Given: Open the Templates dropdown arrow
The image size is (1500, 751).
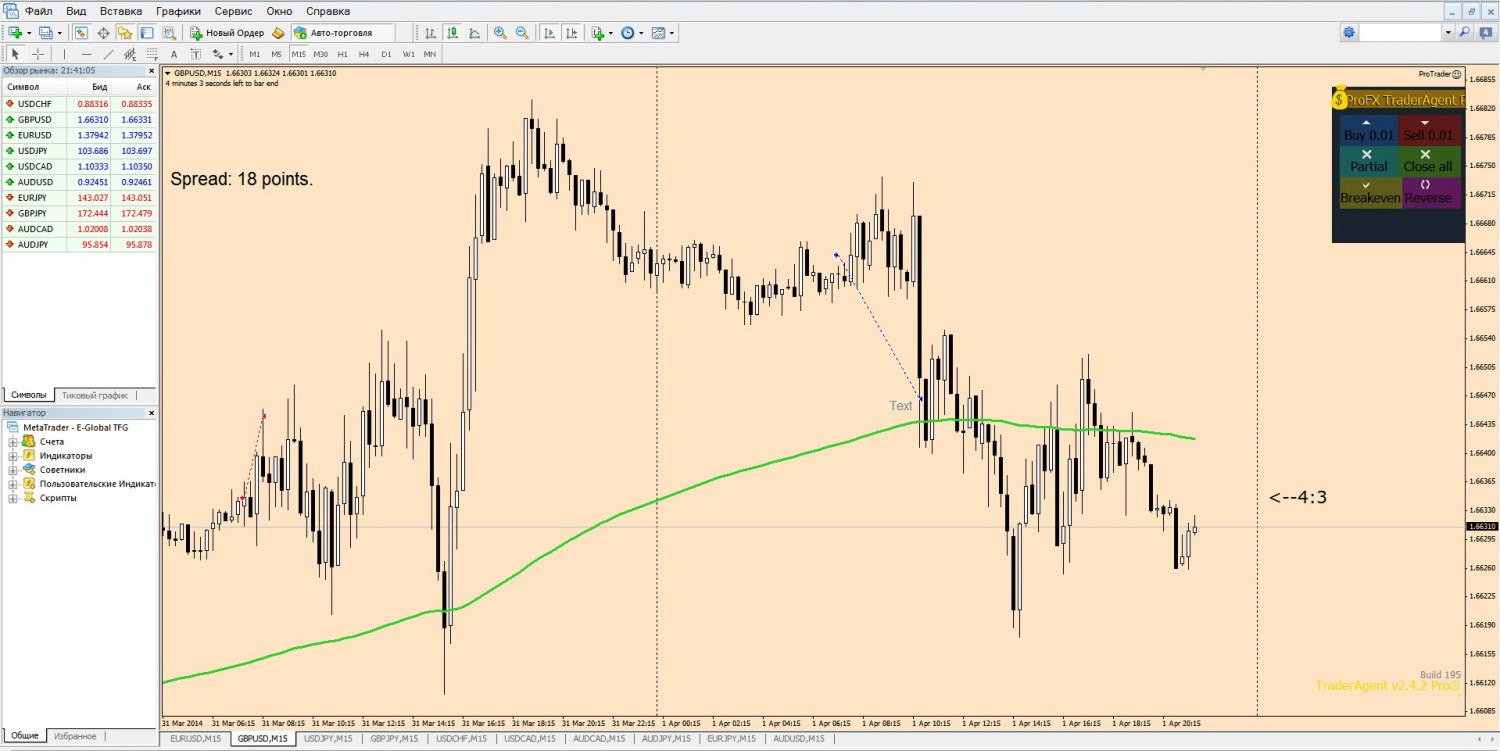Looking at the screenshot, I should pos(672,33).
